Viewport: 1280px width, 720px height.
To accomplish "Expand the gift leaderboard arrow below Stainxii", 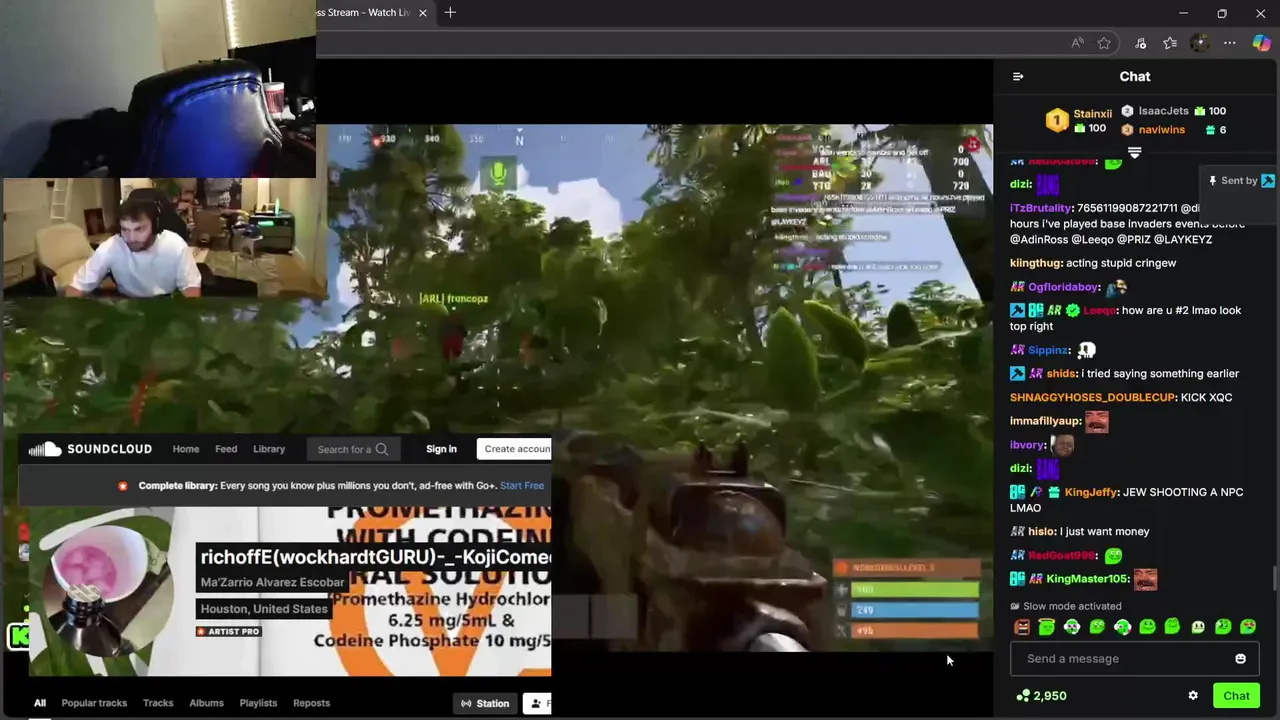I will (1134, 153).
